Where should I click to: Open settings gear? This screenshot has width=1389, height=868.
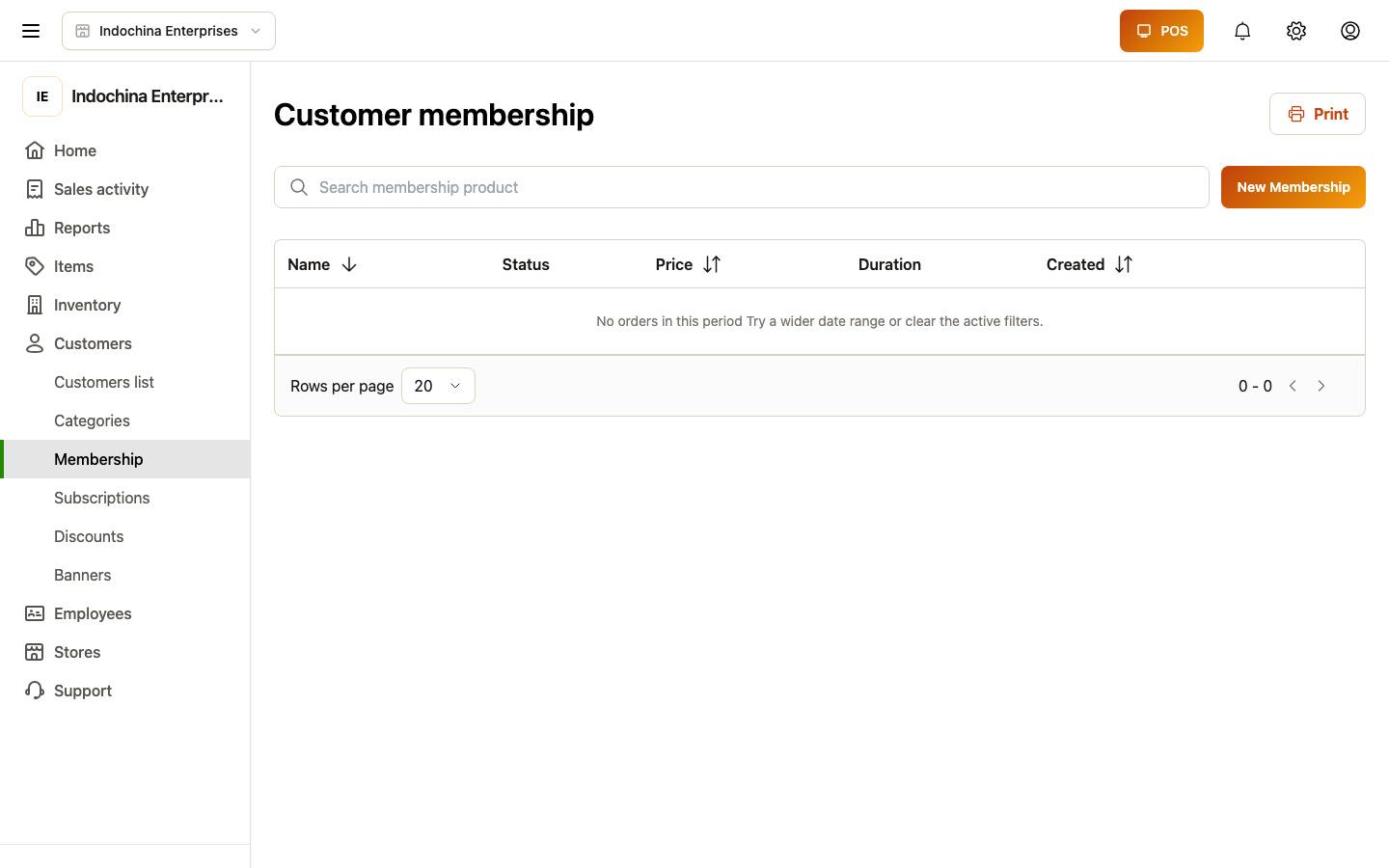tap(1296, 31)
